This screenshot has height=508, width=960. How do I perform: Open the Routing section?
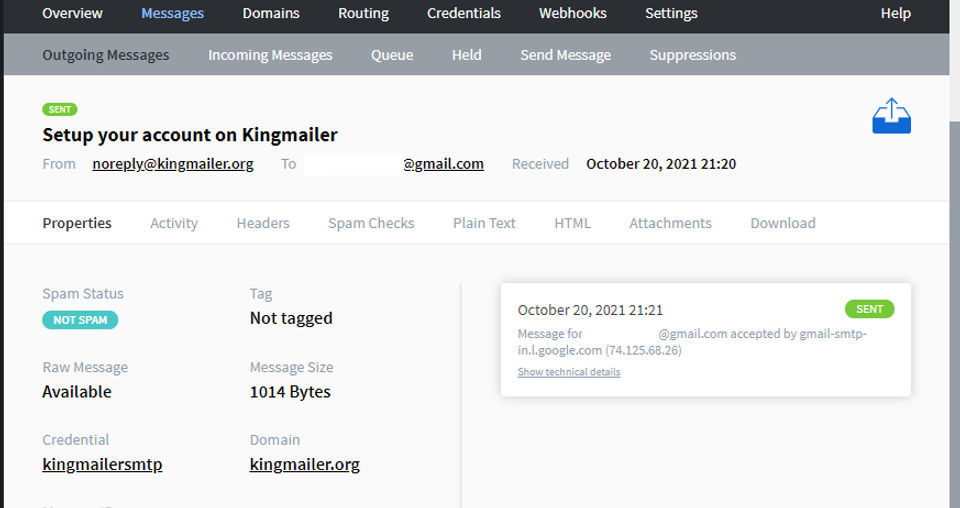tap(363, 13)
